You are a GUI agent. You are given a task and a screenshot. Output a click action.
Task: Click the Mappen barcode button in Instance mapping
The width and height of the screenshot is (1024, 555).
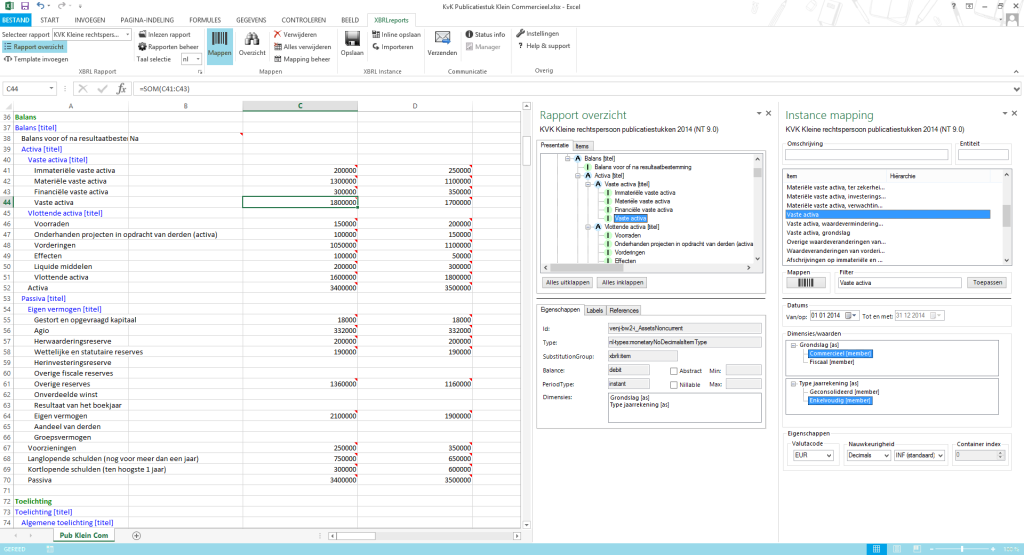[805, 283]
